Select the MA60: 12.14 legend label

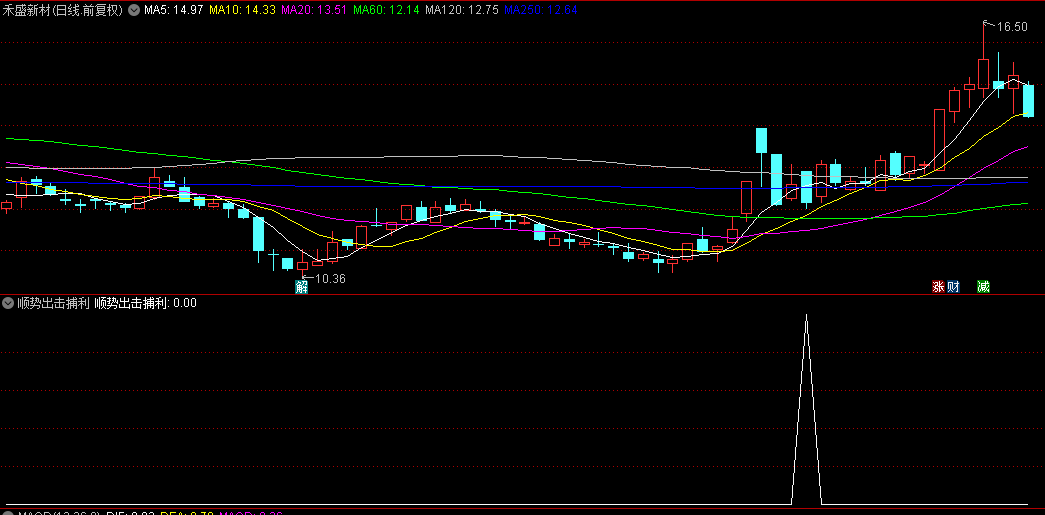(386, 10)
